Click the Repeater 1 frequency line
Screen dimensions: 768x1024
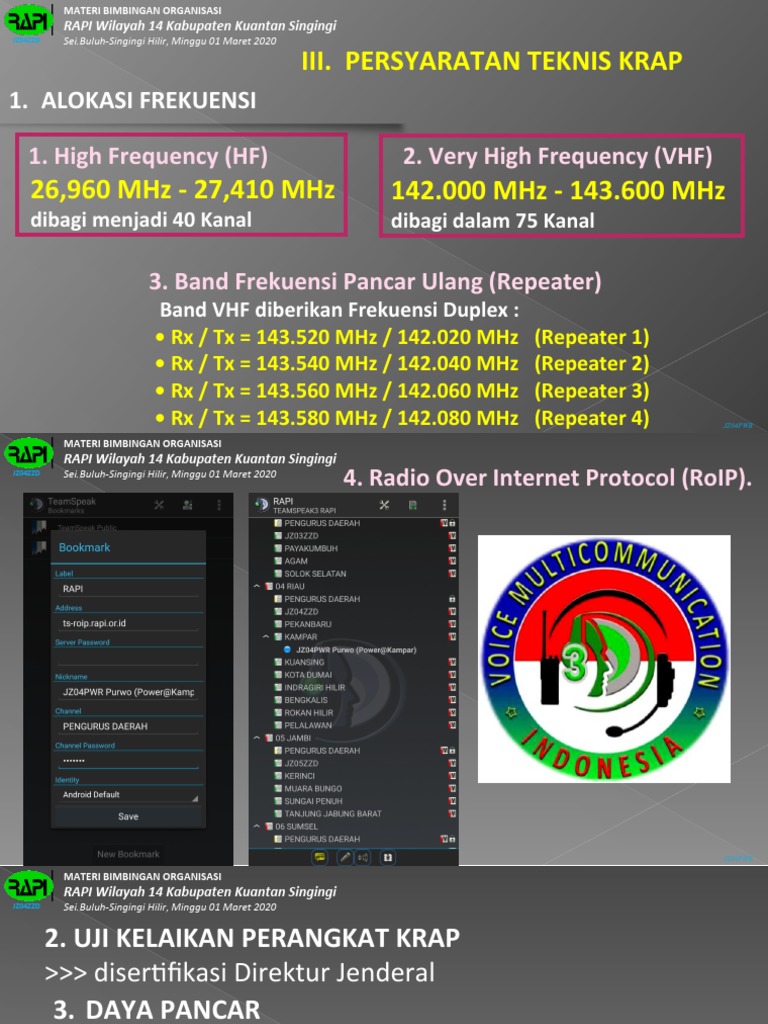[402, 337]
